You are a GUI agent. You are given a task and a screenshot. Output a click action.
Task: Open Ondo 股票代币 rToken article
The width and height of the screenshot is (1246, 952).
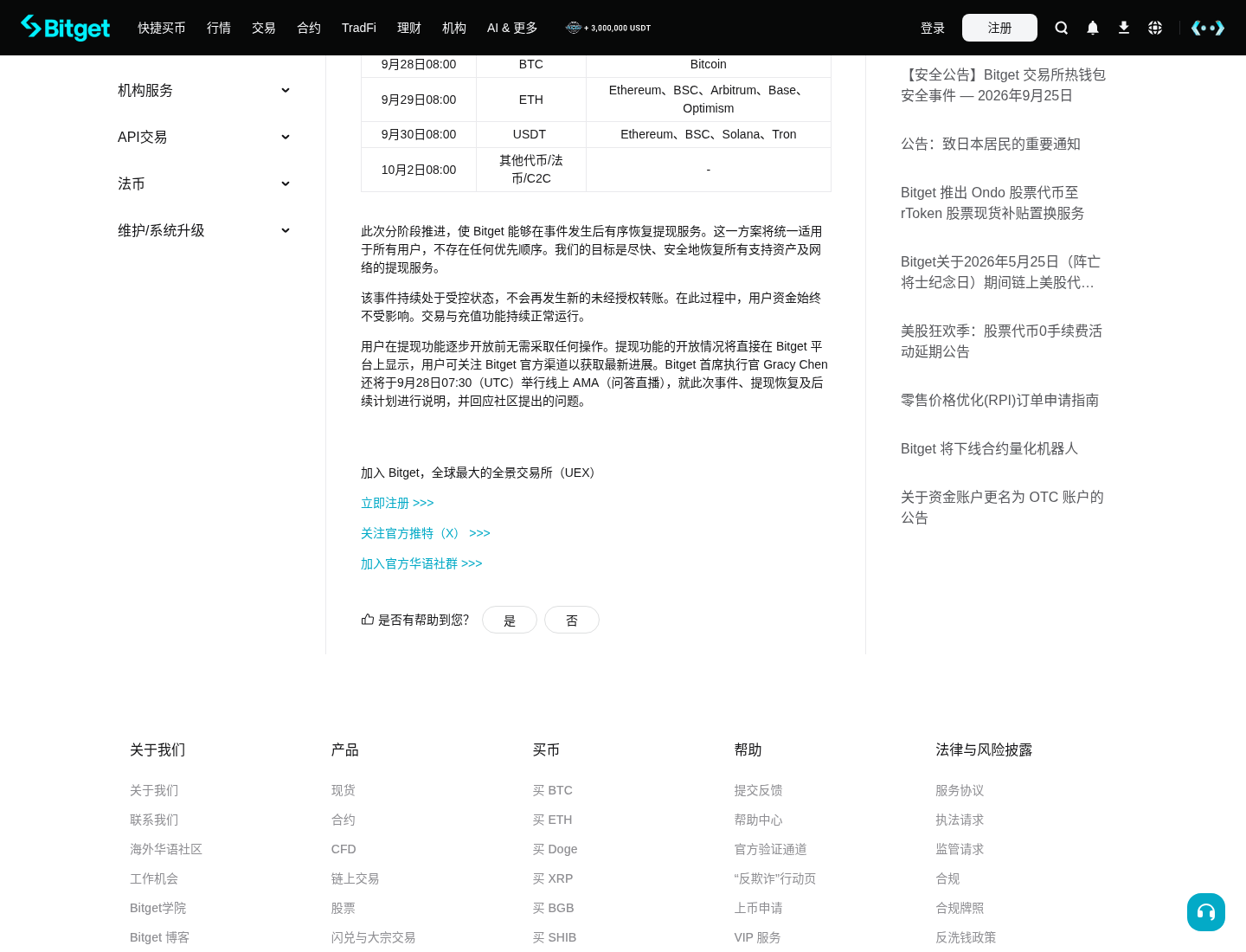coord(992,203)
